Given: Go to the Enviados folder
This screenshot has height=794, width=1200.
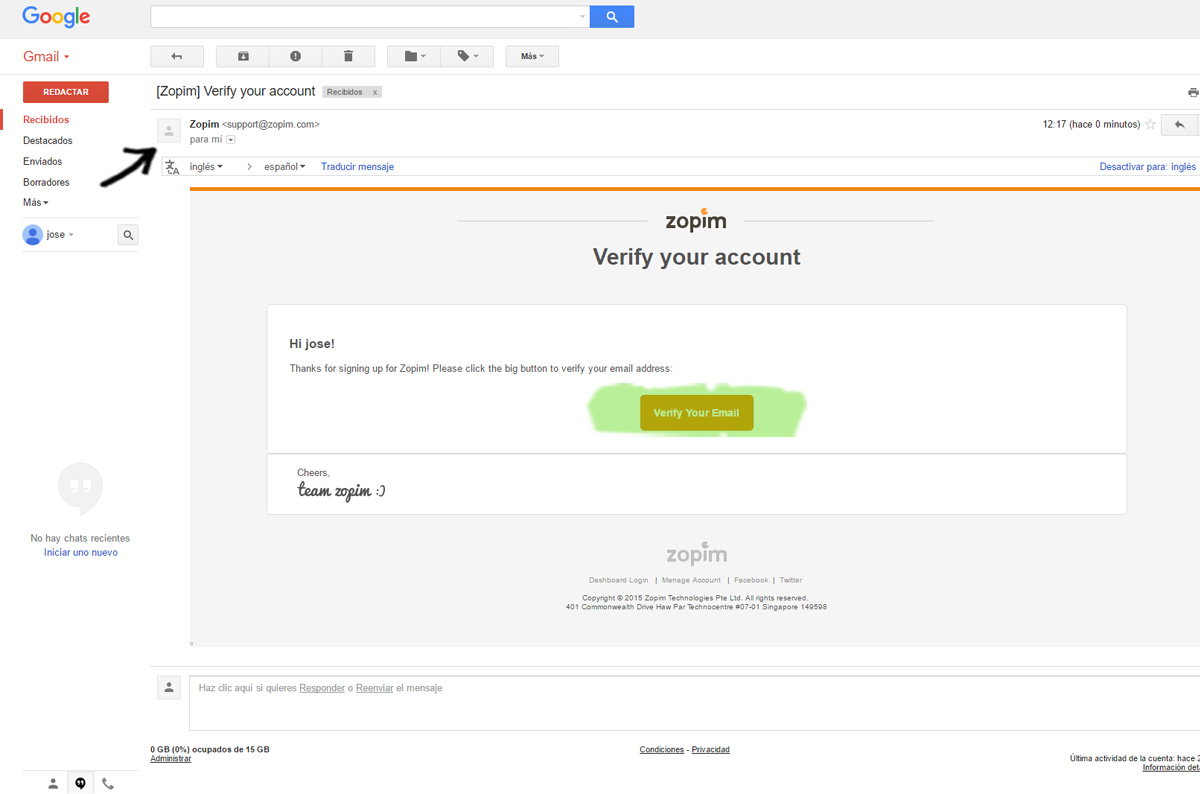Looking at the screenshot, I should tap(43, 161).
